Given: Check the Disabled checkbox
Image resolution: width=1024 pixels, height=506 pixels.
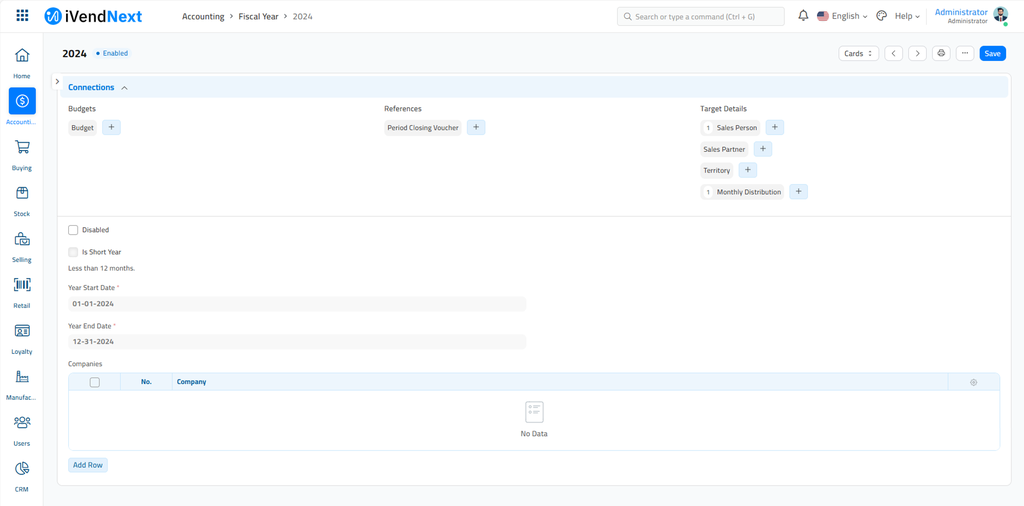Looking at the screenshot, I should 73,230.
